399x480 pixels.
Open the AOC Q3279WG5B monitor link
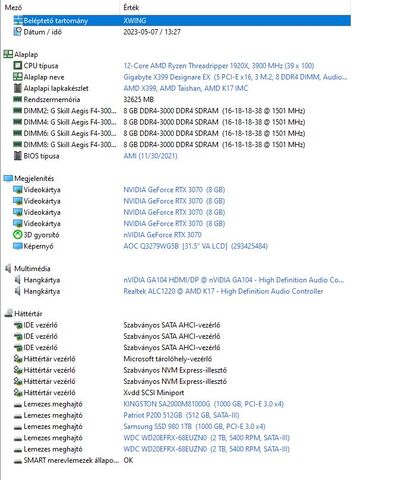click(195, 246)
